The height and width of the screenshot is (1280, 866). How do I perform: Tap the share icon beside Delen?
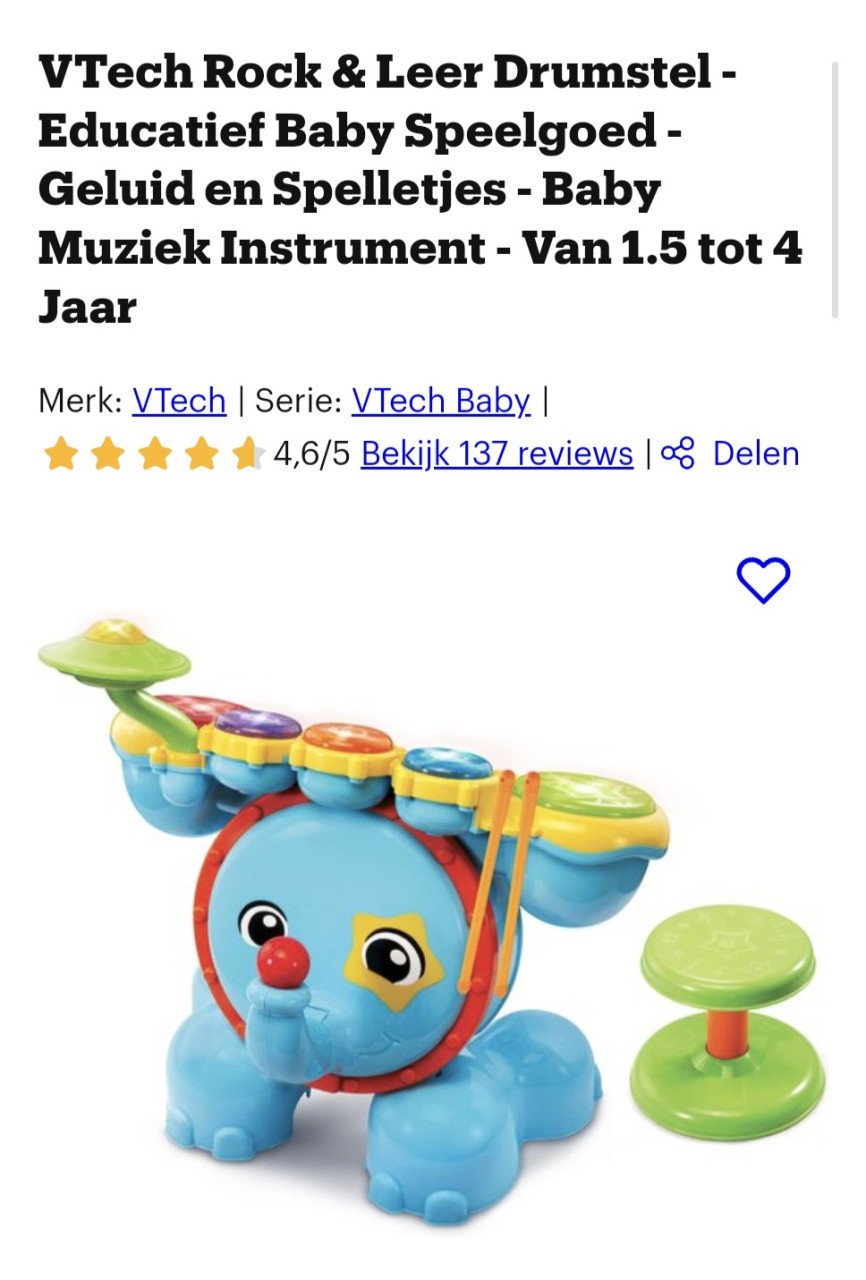tap(678, 453)
